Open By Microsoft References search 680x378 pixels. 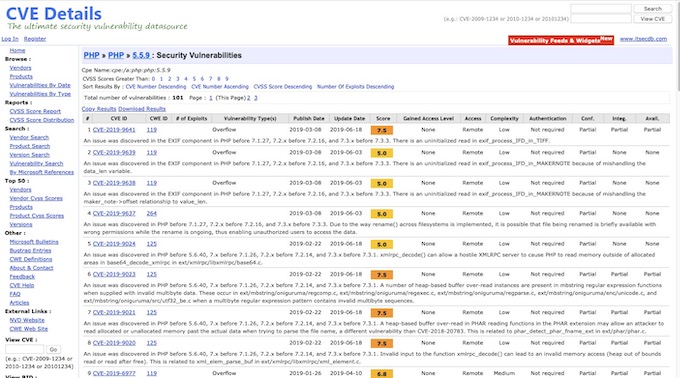tap(42, 172)
